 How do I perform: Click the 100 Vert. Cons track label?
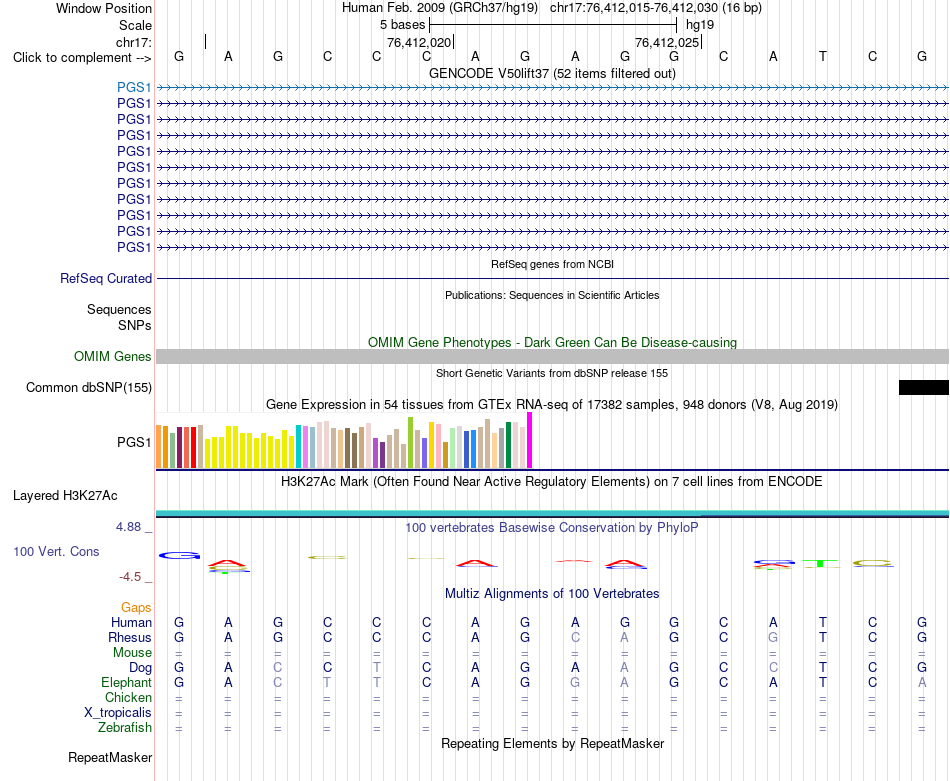coord(56,551)
